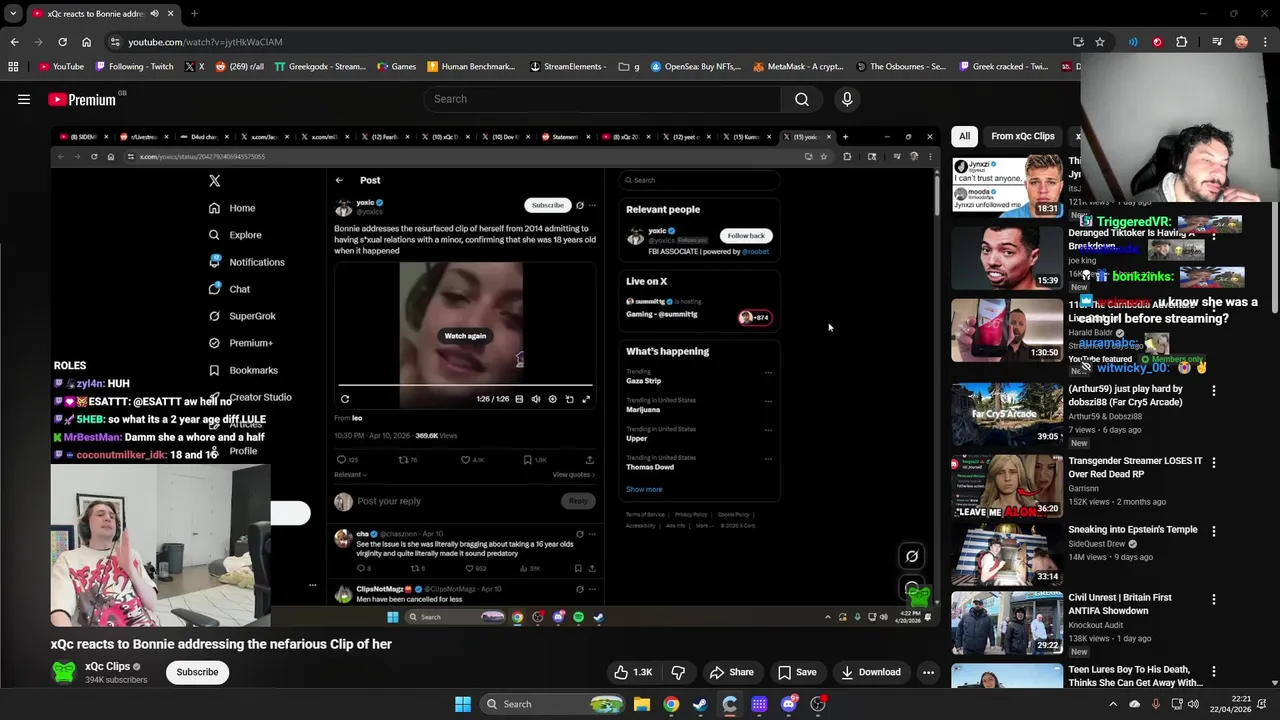Click the red extension icon in toolbar
1280x720 pixels.
(1157, 42)
